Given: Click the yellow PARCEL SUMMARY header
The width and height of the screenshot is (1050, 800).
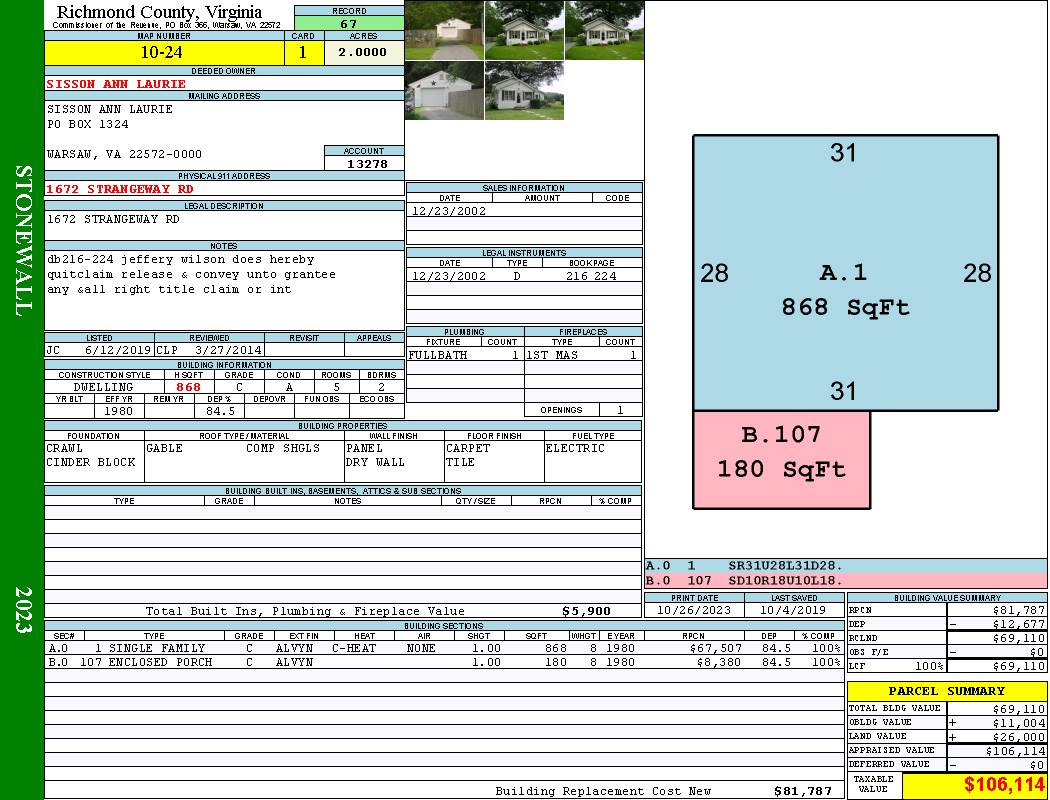Looking at the screenshot, I should coord(947,691).
